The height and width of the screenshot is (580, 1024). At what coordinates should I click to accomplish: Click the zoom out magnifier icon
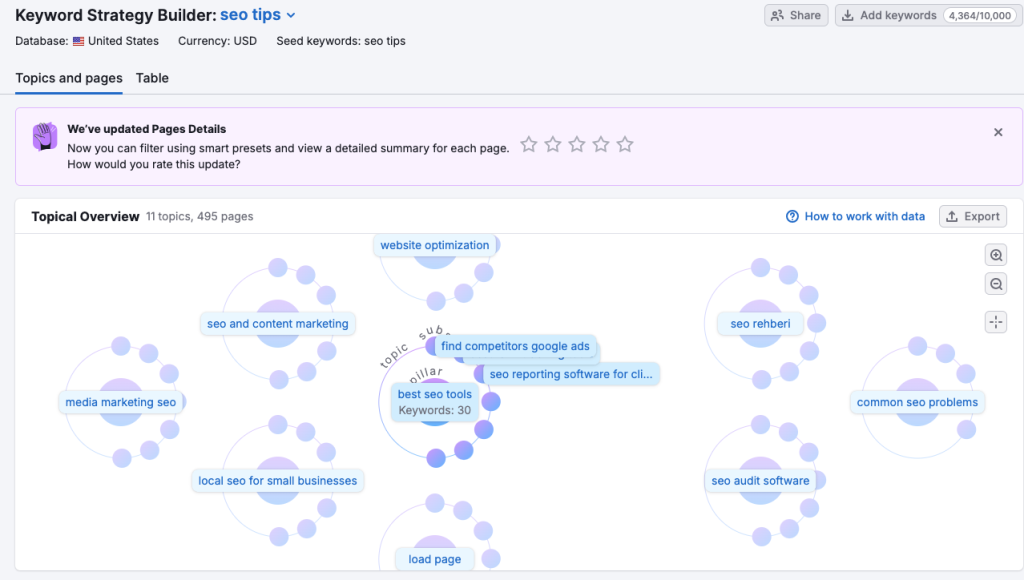(x=996, y=284)
